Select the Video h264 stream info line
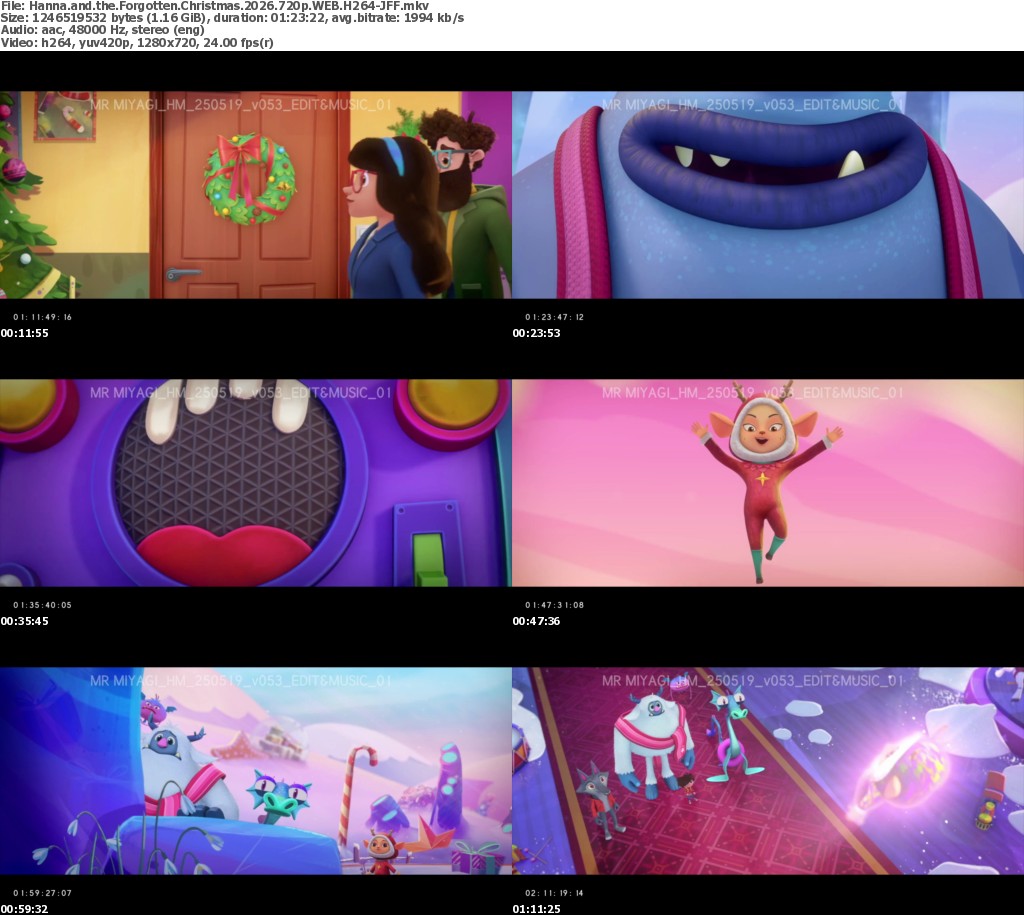 137,43
